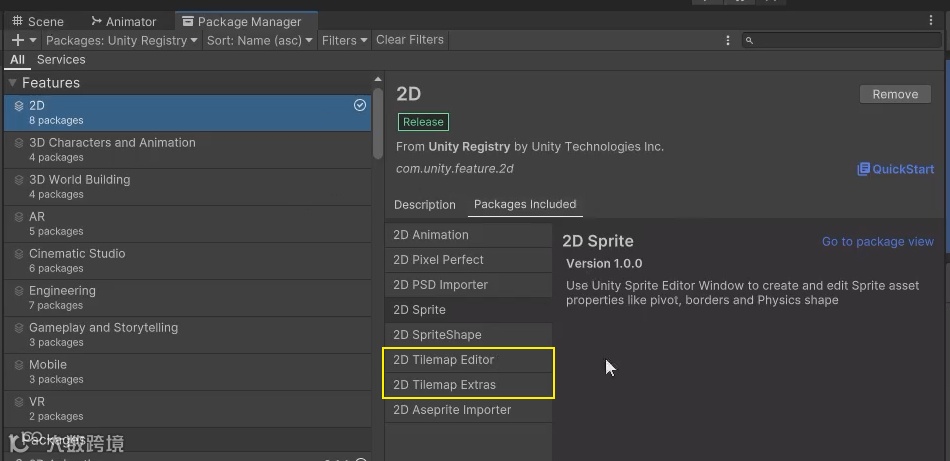This screenshot has width=950, height=461.
Task: Click the 2D feature layers icon
Action: pos(19,106)
